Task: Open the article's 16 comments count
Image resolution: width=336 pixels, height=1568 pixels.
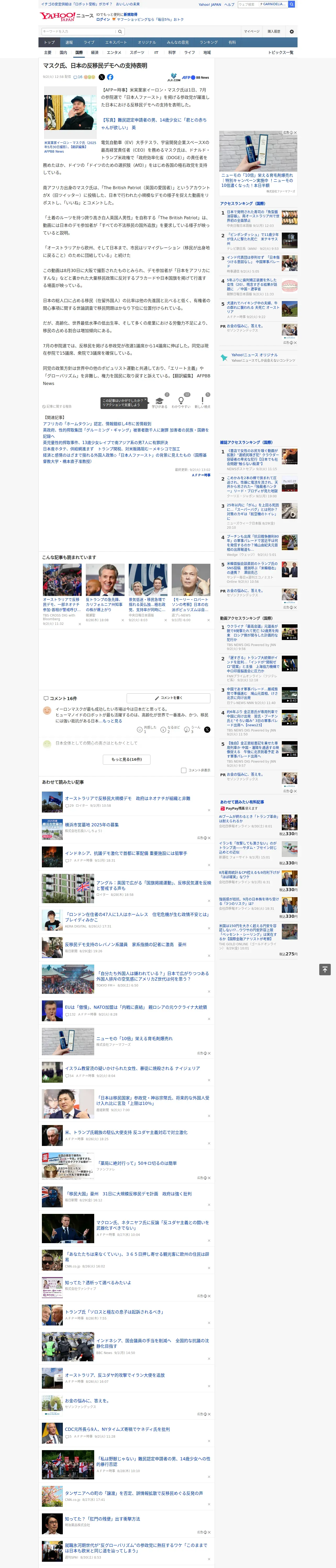Action: click(77, 77)
